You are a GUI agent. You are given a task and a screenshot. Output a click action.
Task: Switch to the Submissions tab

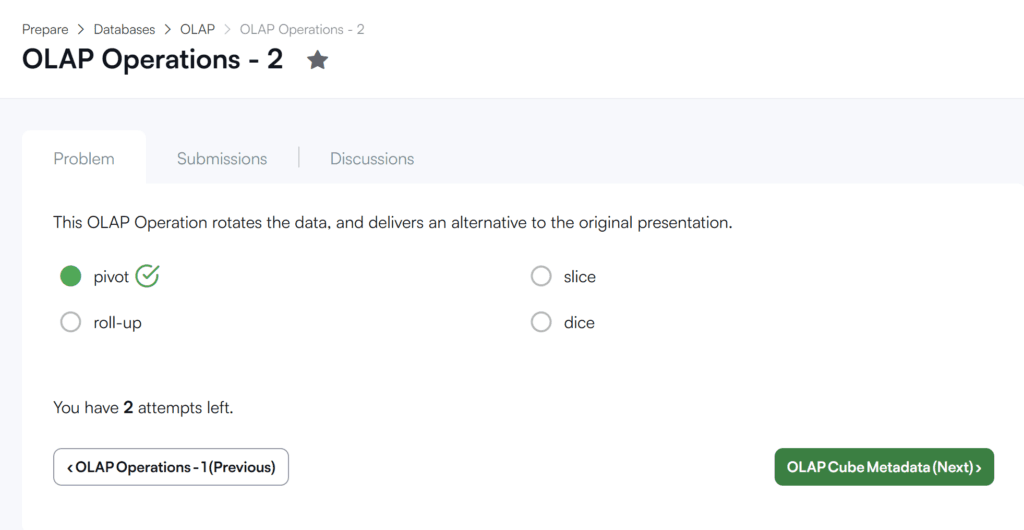pyautogui.click(x=222, y=159)
